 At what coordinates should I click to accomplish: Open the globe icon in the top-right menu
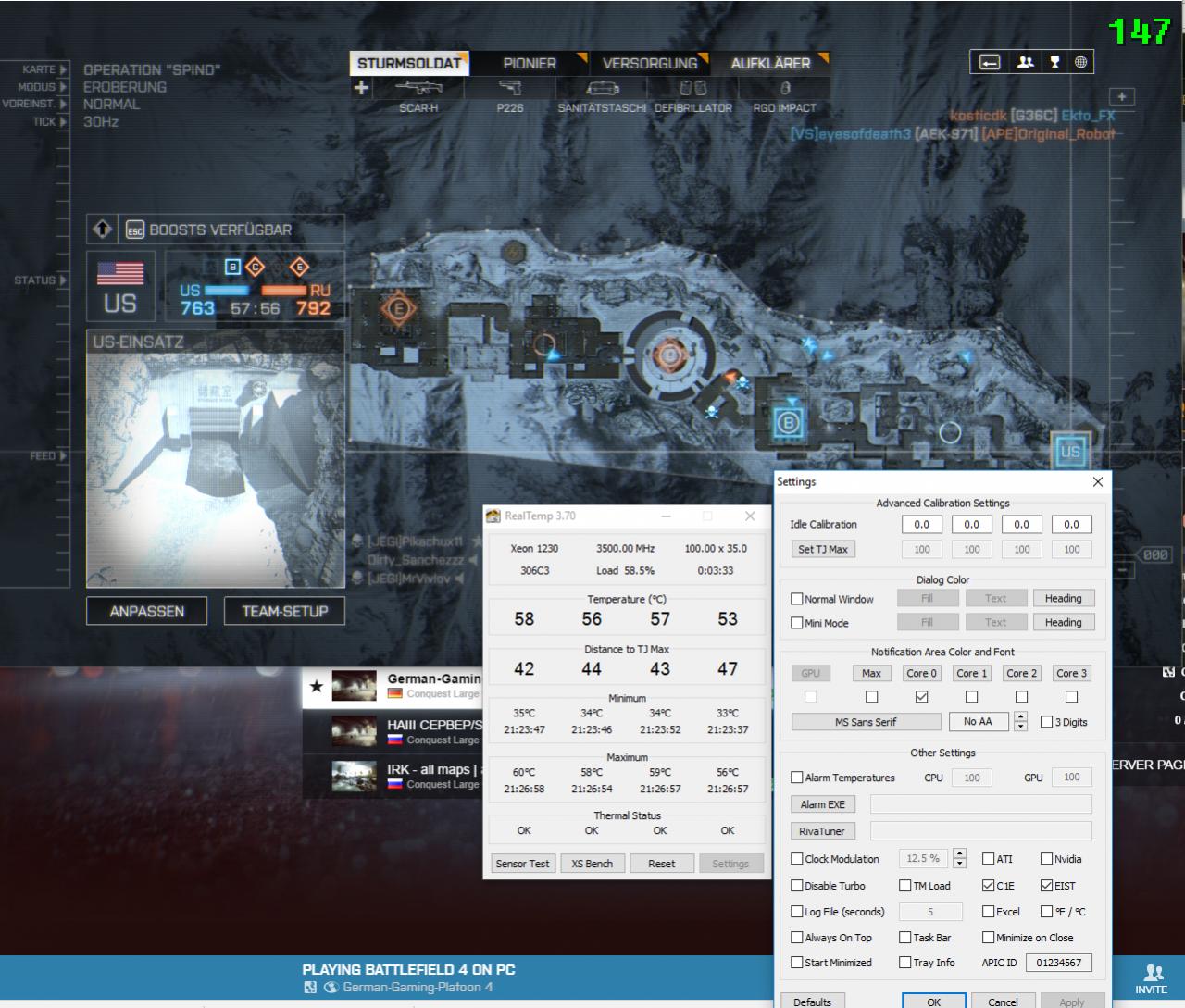[x=1080, y=62]
